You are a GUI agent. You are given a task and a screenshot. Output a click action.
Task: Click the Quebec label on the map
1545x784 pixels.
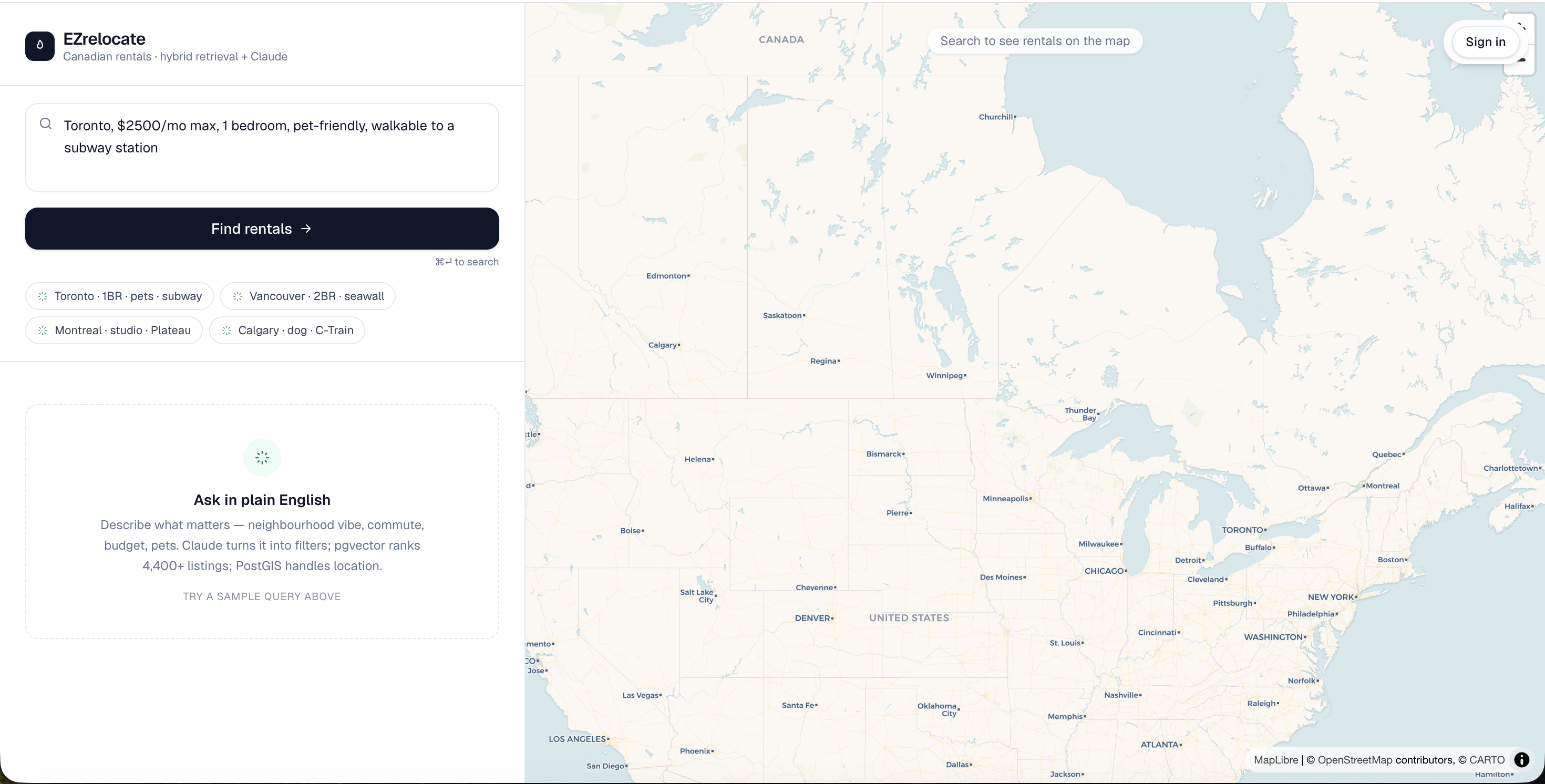coord(1386,455)
